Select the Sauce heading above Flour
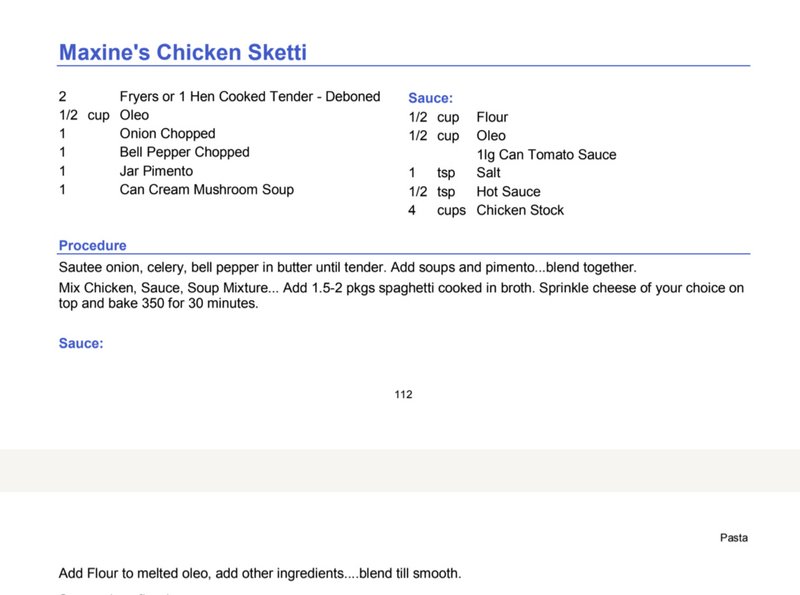 pos(430,98)
